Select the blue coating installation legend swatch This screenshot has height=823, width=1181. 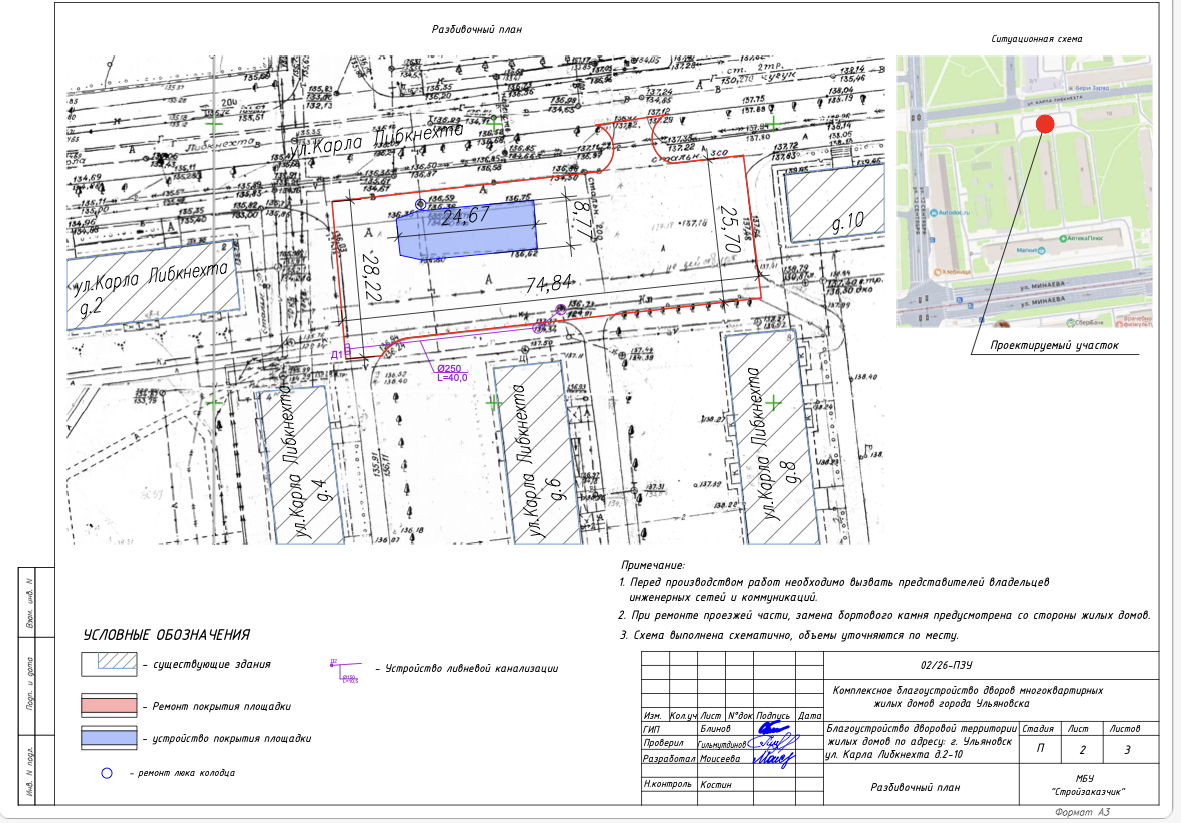(109, 738)
